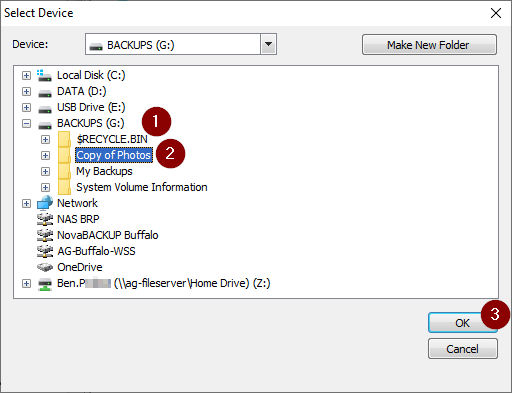Collapse the BACKUPS (G:) tree node
Image resolution: width=512 pixels, height=393 pixels.
[26, 123]
